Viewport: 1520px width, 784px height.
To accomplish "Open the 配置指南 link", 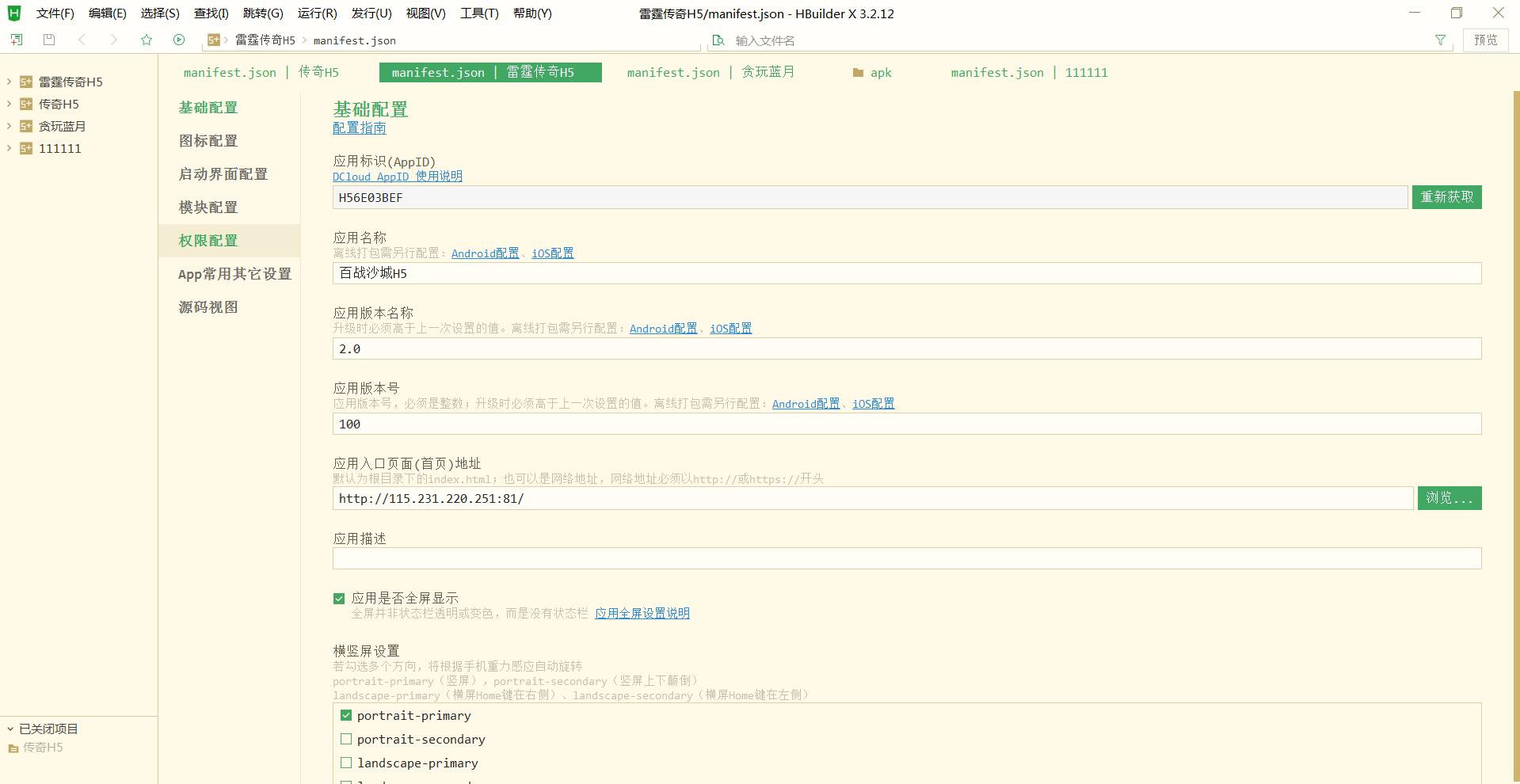I will [x=359, y=128].
